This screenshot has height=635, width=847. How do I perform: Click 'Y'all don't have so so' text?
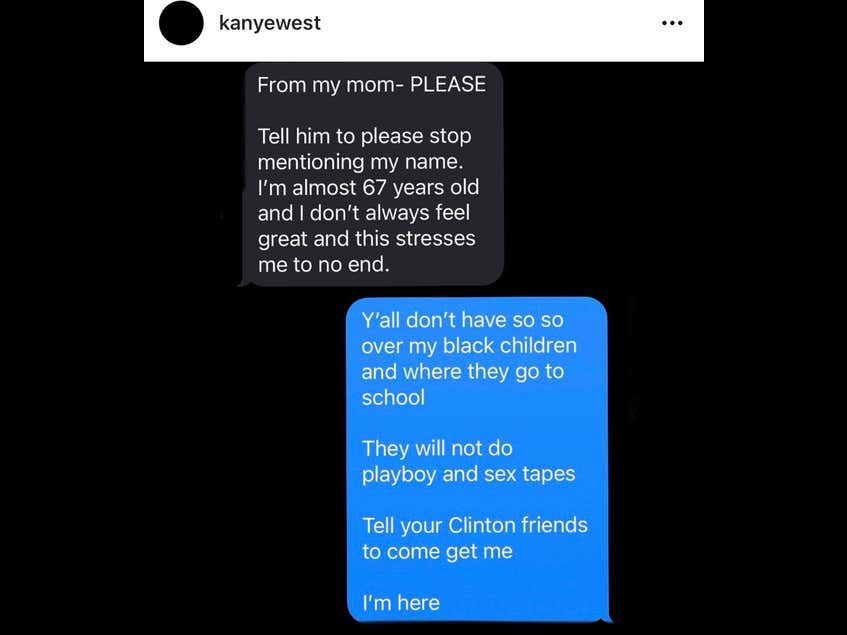(x=462, y=320)
